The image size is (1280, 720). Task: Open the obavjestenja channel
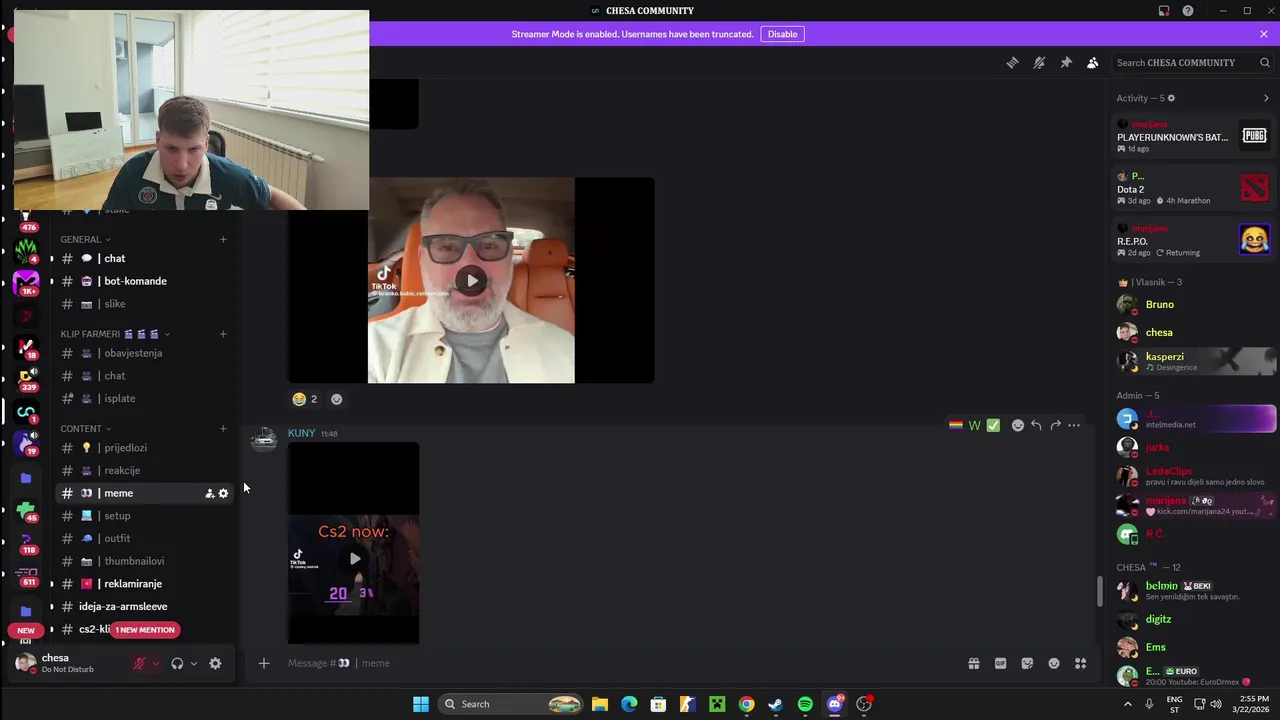tap(144, 353)
